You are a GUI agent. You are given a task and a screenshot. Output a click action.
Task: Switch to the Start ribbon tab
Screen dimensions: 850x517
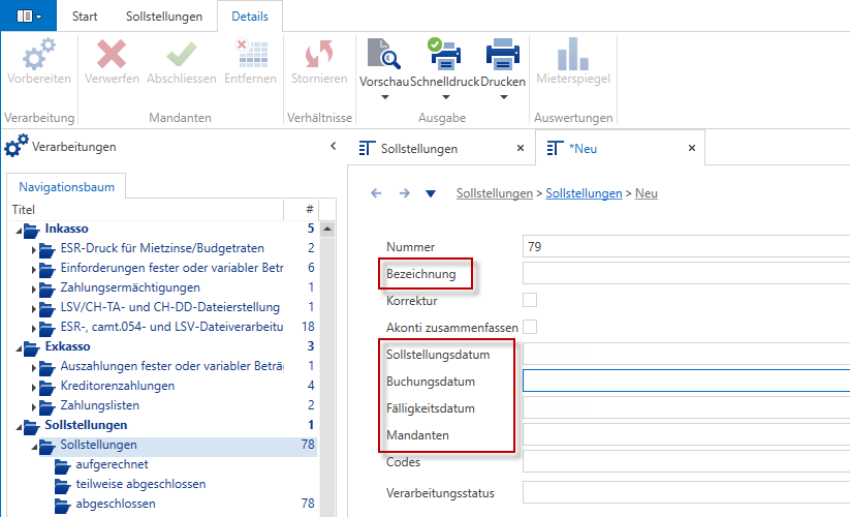(85, 16)
